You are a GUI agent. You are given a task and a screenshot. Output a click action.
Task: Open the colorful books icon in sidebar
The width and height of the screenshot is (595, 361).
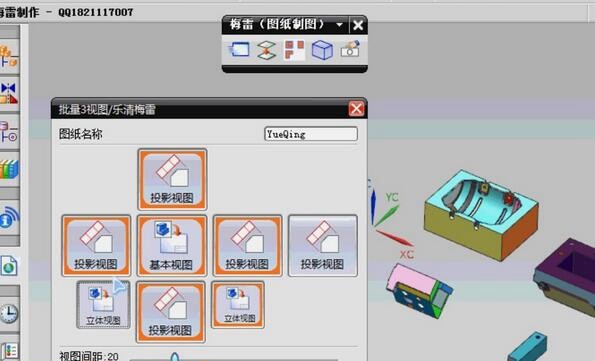point(9,169)
